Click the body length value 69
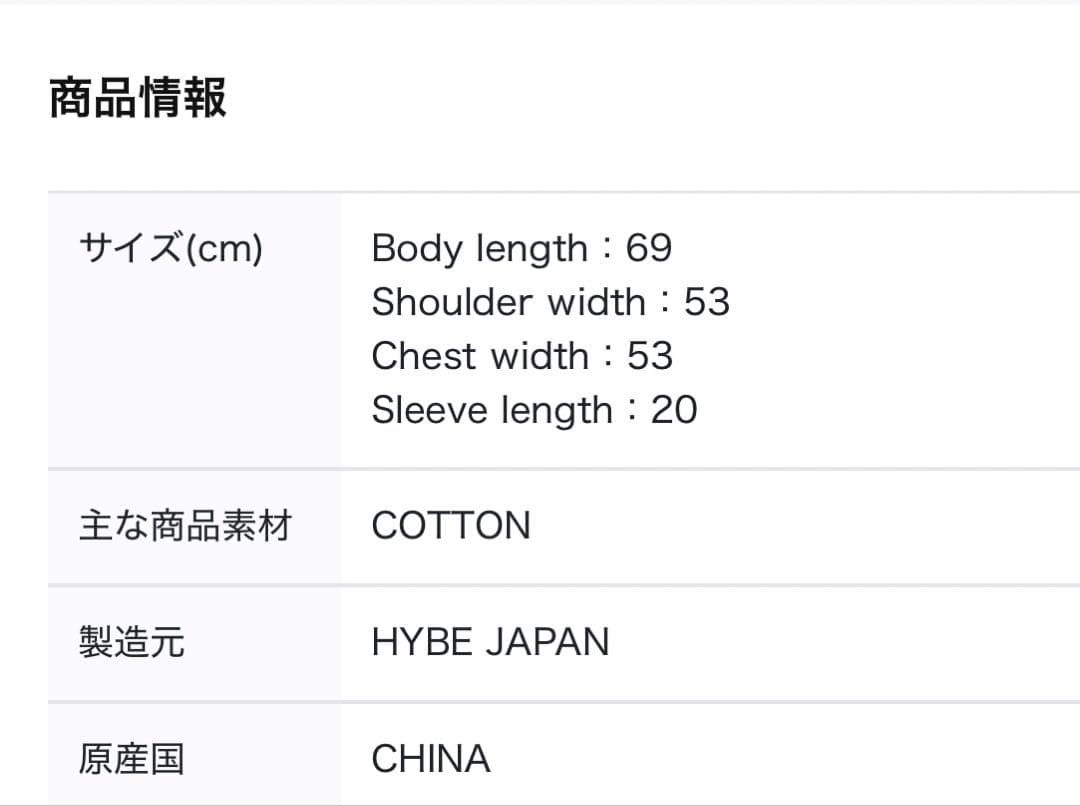Screen dimensions: 1080x806 tap(649, 248)
